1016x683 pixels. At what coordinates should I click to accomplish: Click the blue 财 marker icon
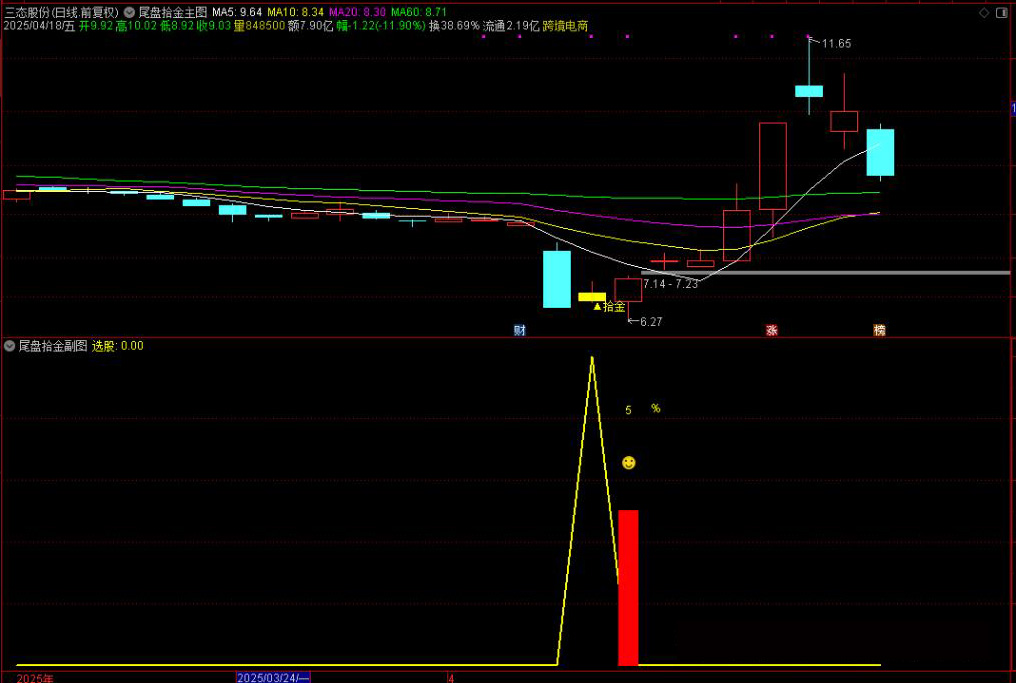tap(520, 330)
